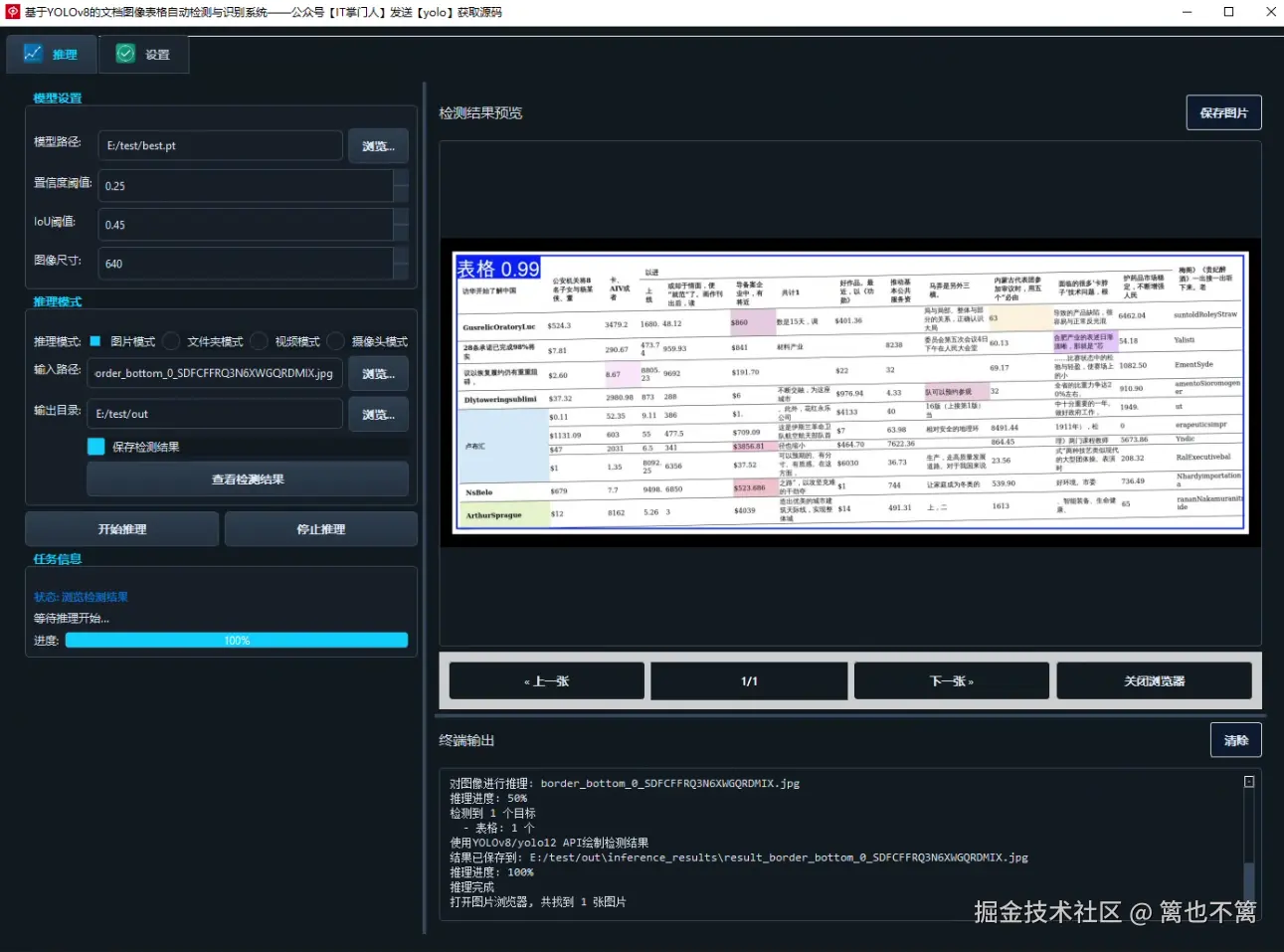
Task: Click the 状态: 浏览检测结果 status text
Action: click(x=81, y=597)
